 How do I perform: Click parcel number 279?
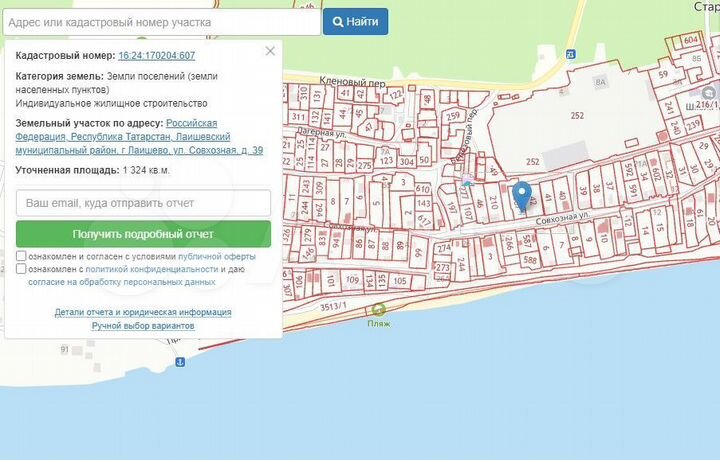pyautogui.click(x=308, y=235)
